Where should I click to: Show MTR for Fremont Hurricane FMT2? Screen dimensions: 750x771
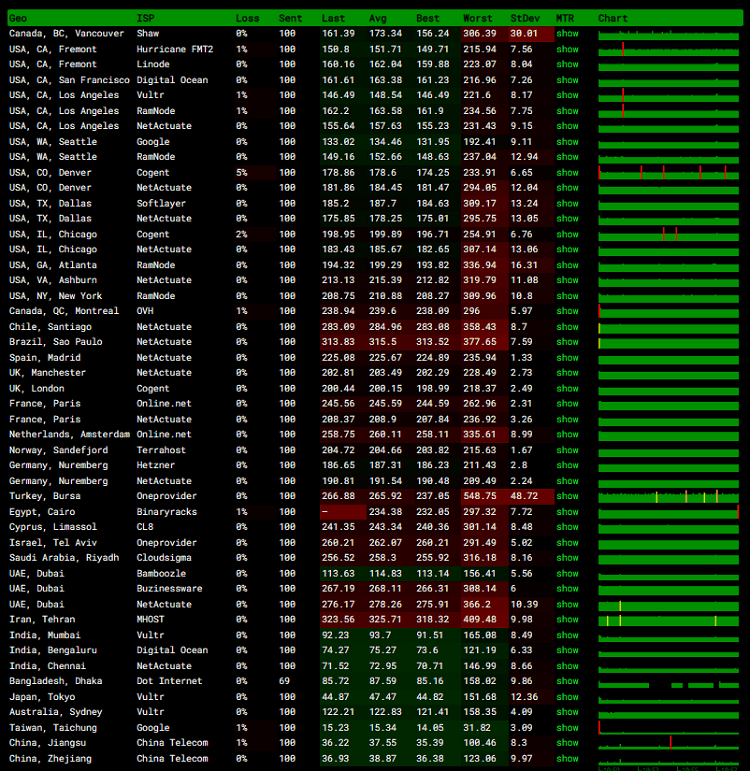[567, 49]
